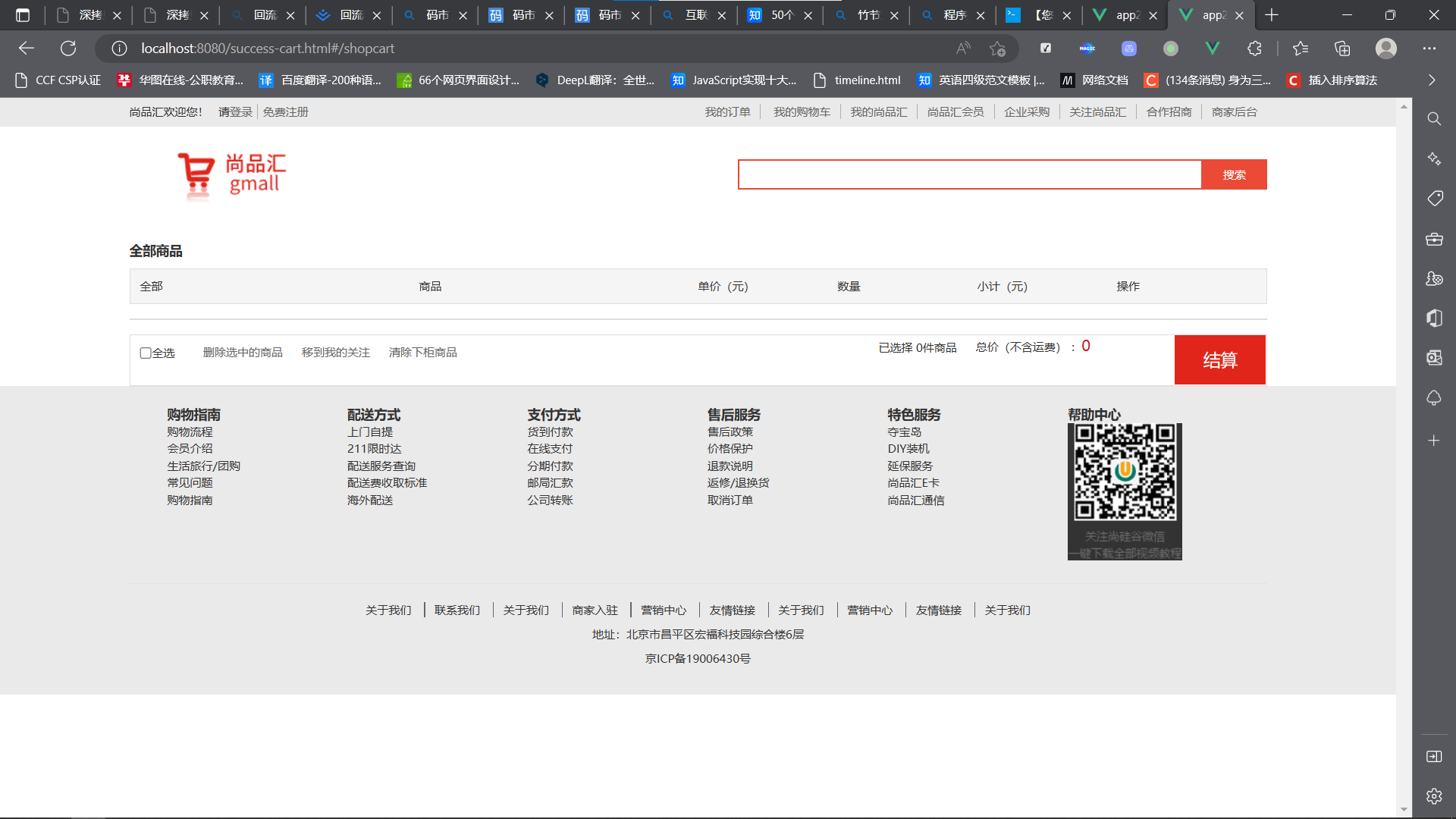Click the browser back arrow

point(27,49)
